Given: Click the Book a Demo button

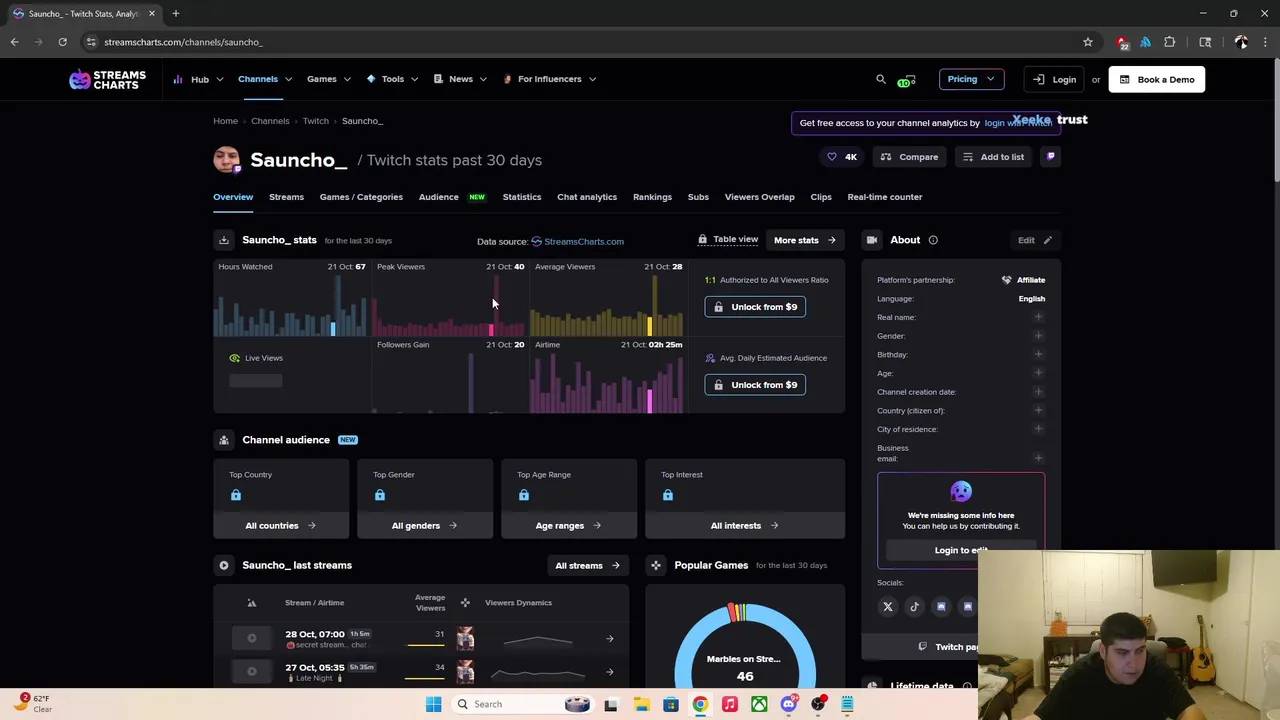Looking at the screenshot, I should coord(1157,79).
